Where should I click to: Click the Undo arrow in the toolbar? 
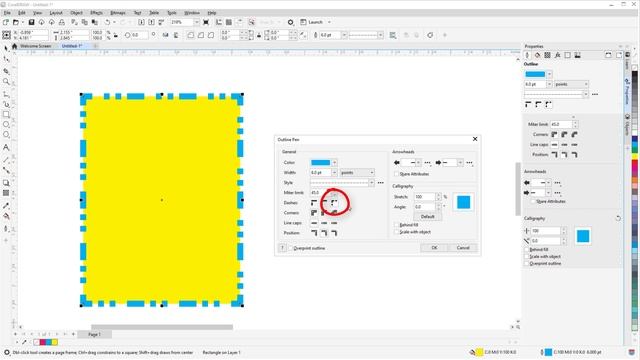[x=107, y=22]
